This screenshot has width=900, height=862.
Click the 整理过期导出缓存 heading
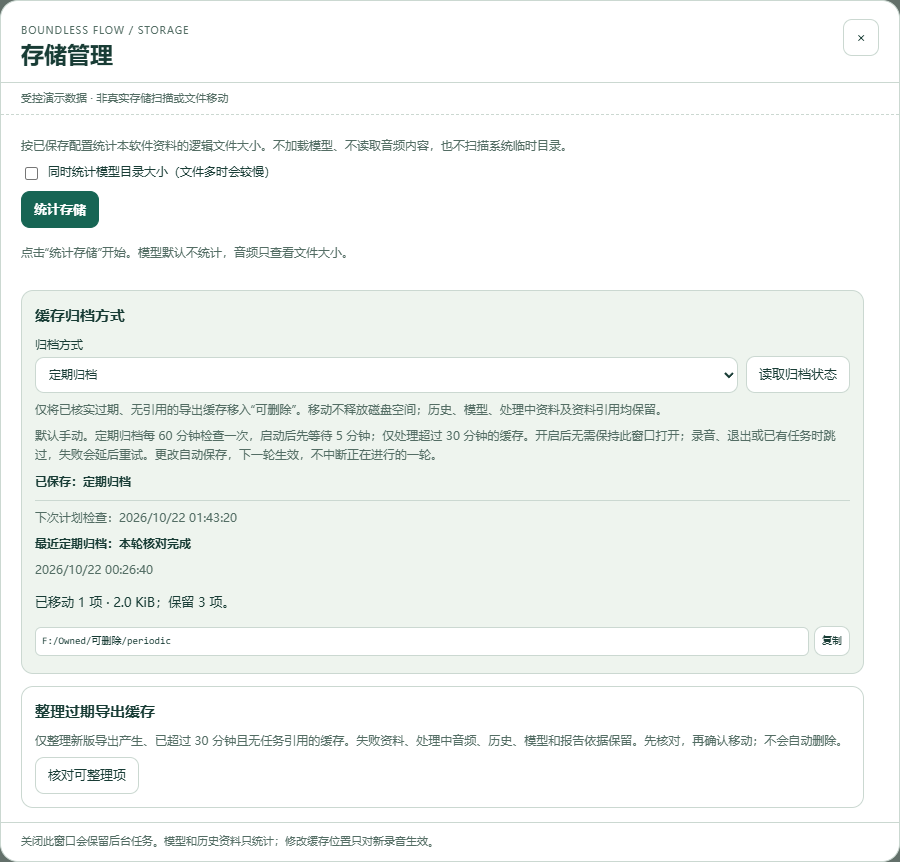coord(95,712)
